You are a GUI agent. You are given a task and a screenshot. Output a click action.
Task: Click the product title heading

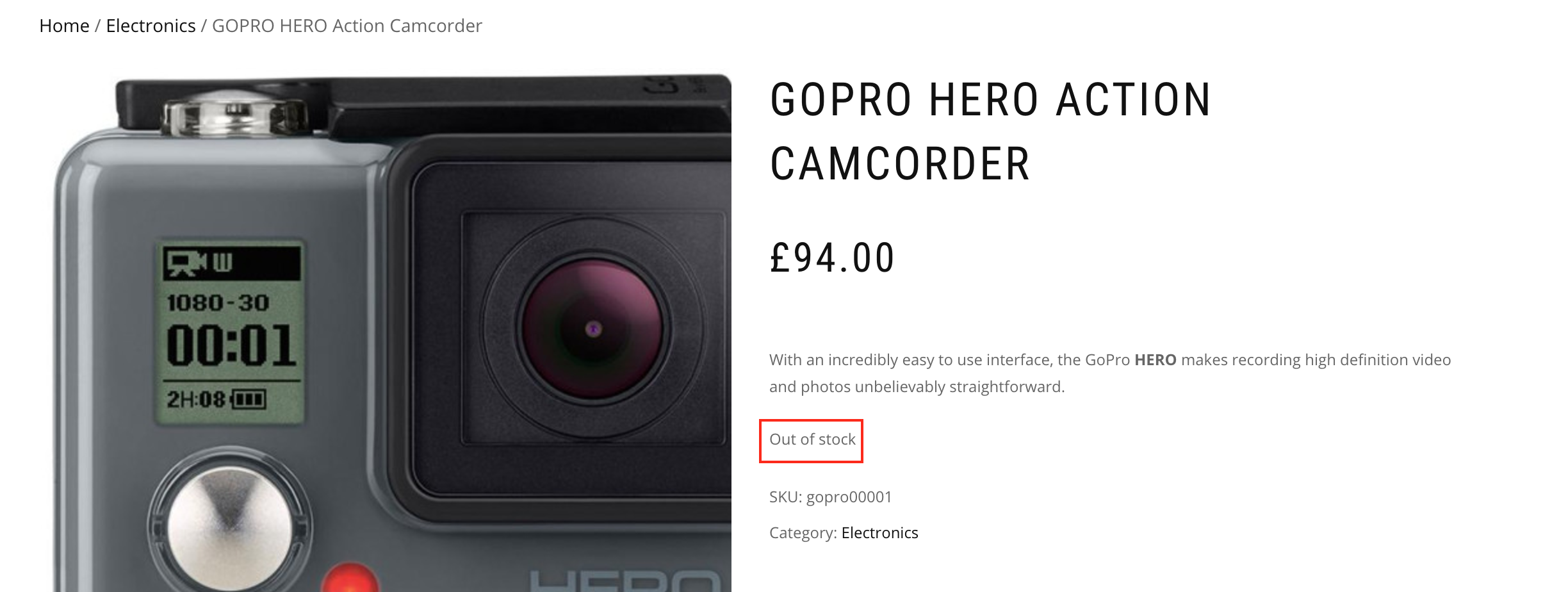pos(990,131)
